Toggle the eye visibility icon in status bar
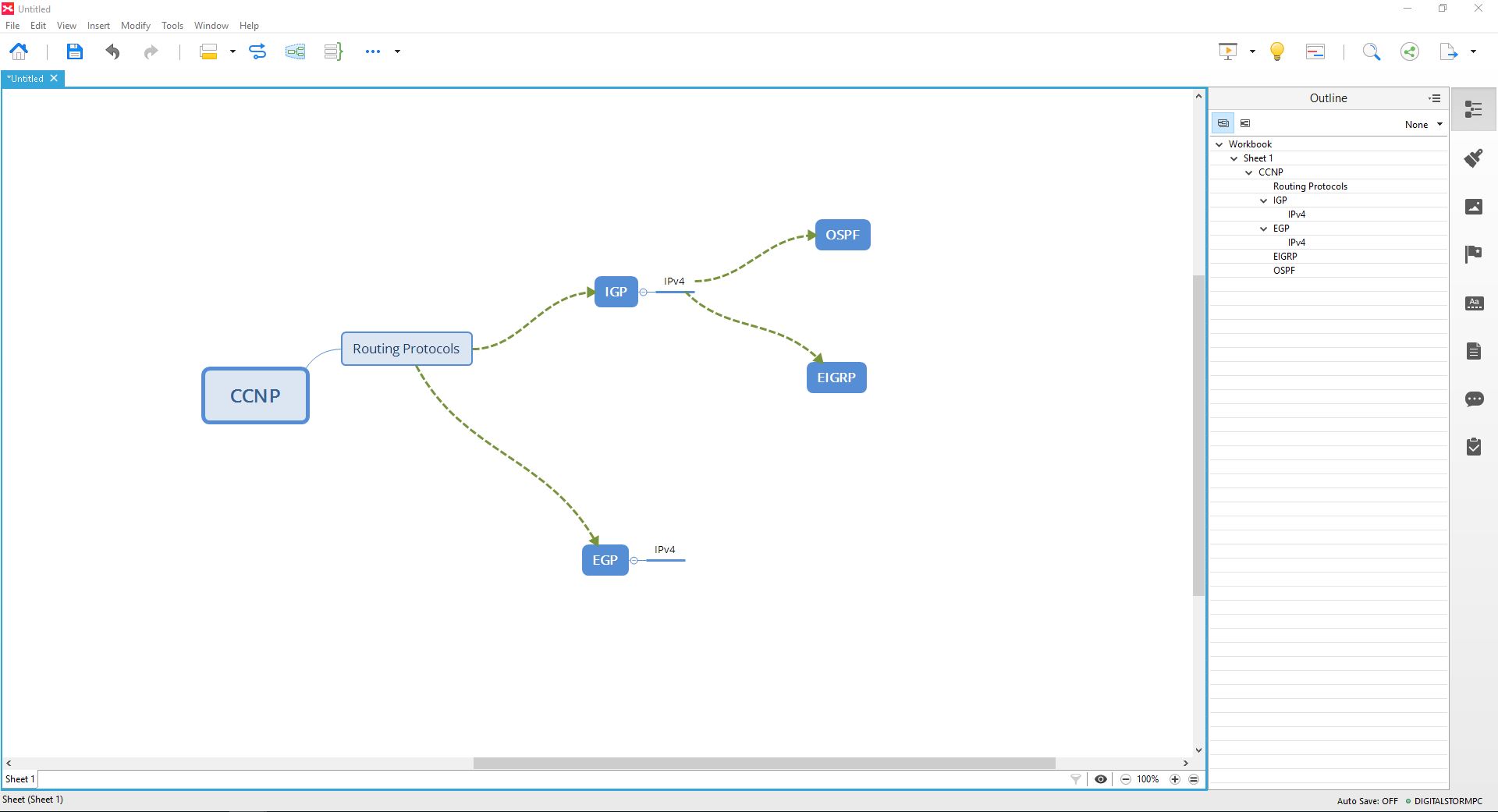 pyautogui.click(x=1101, y=779)
